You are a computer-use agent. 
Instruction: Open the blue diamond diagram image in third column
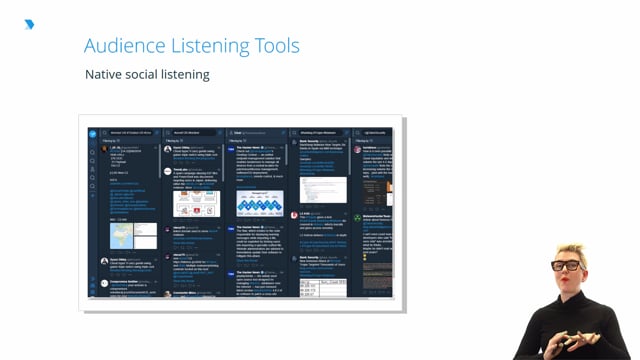pos(260,203)
